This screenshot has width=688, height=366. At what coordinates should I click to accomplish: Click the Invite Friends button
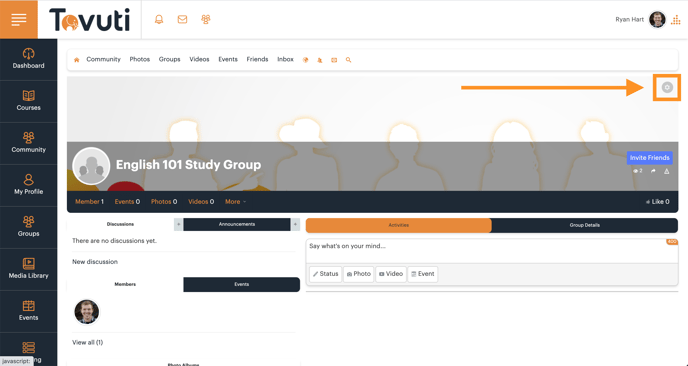point(649,158)
